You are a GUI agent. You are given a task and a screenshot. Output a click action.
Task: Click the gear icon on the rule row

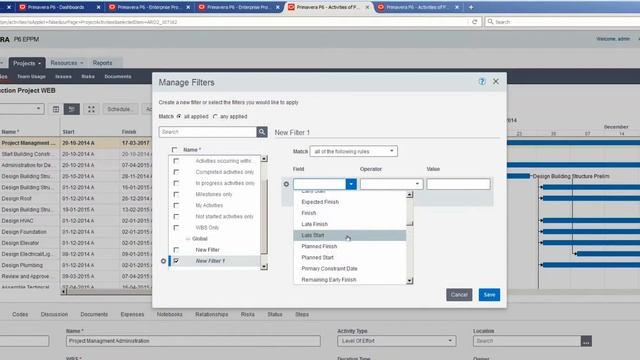286,184
